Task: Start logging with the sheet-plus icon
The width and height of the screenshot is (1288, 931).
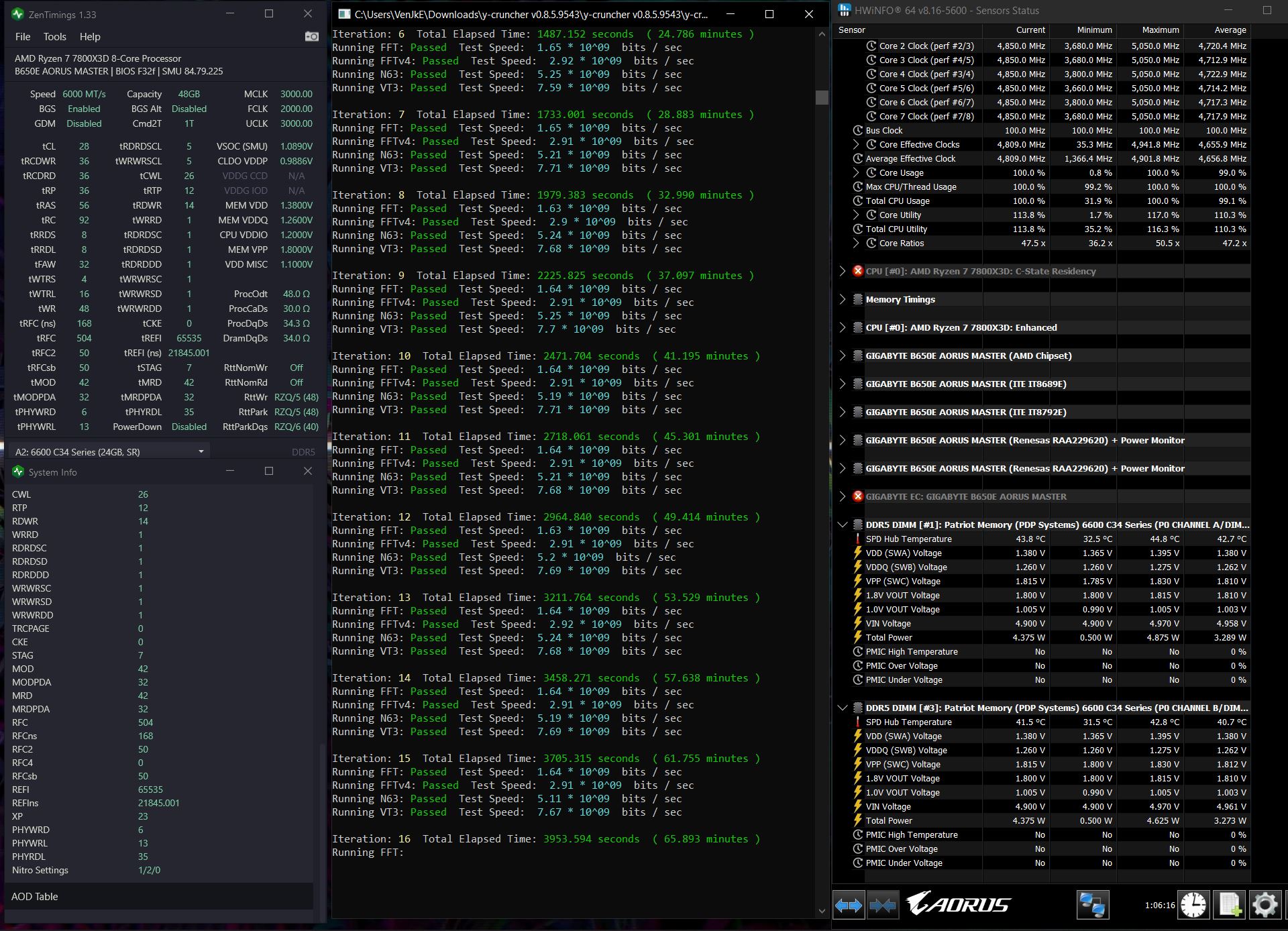Action: (1229, 906)
